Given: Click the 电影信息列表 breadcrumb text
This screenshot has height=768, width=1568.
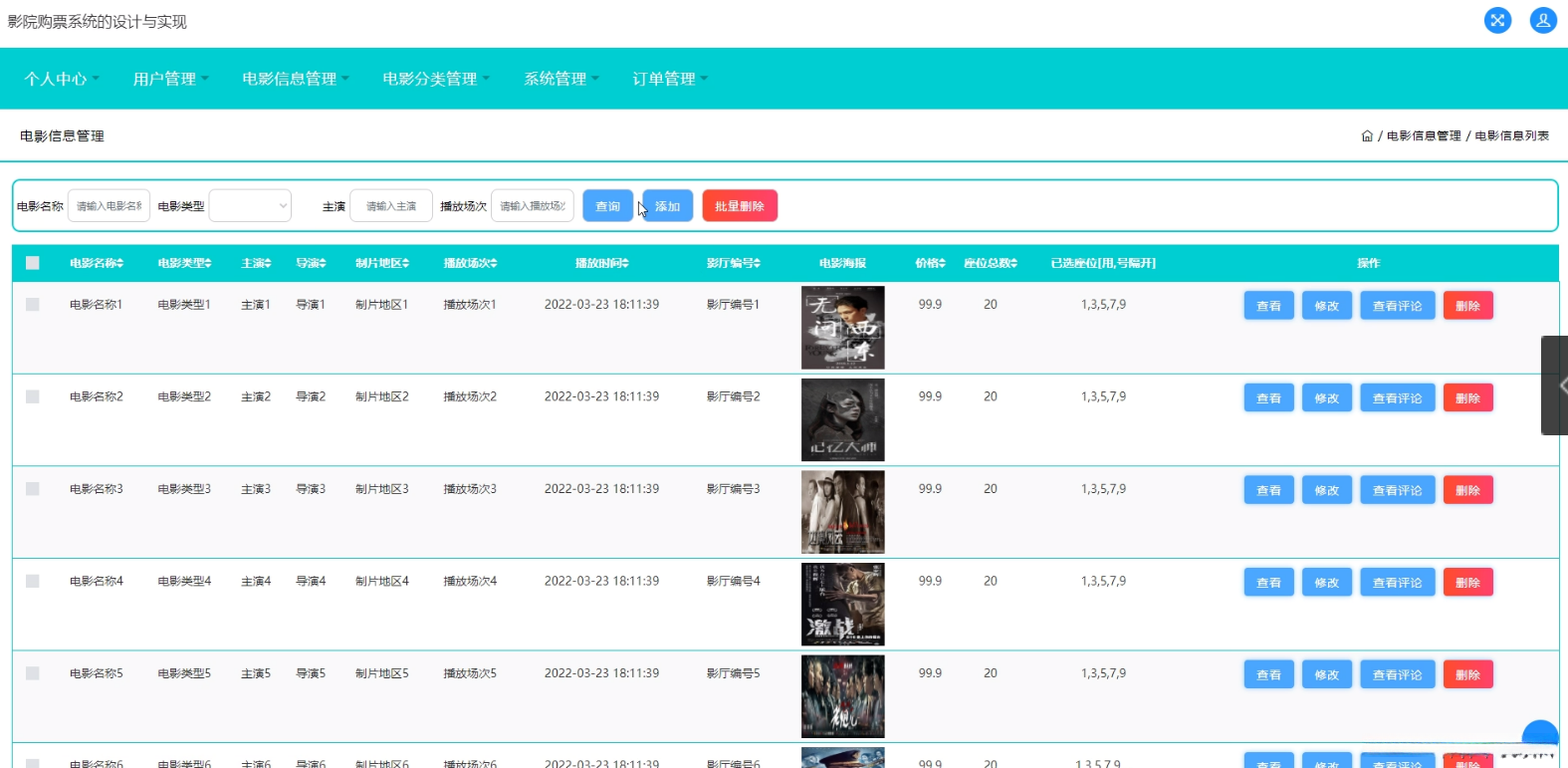Looking at the screenshot, I should [1512, 136].
